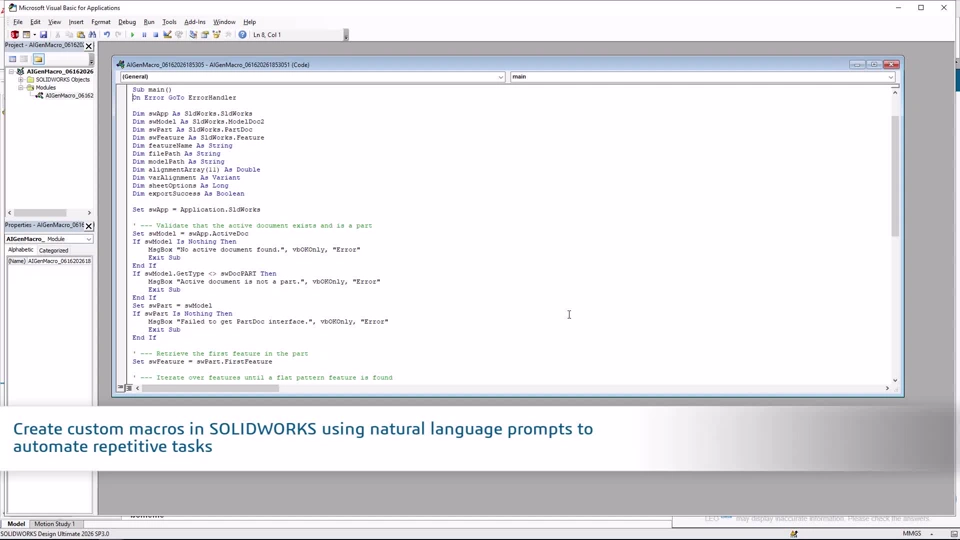Collapse the Modules folder
The height and width of the screenshot is (540, 960).
coord(20,88)
